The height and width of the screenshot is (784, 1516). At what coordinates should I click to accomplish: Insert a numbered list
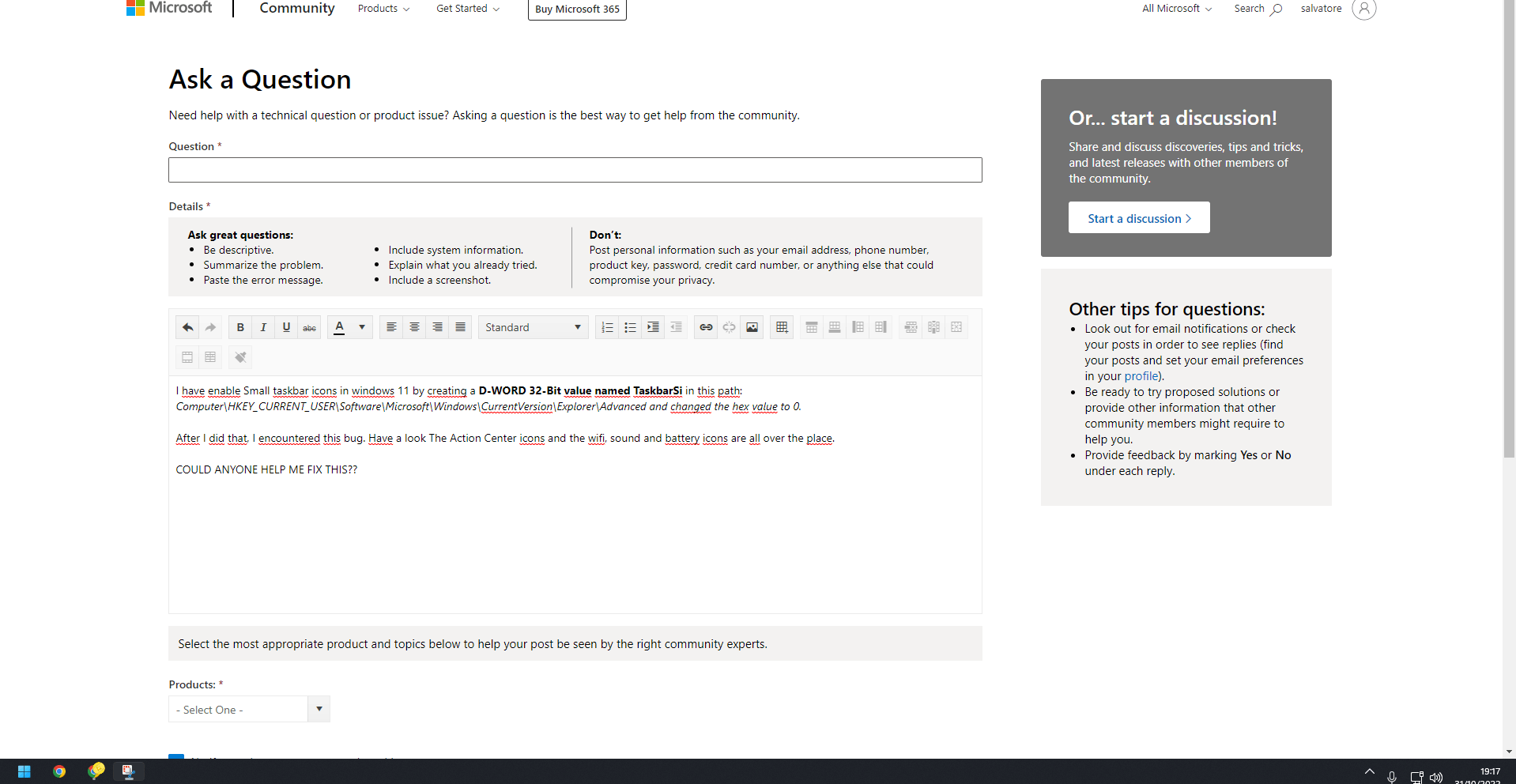607,327
